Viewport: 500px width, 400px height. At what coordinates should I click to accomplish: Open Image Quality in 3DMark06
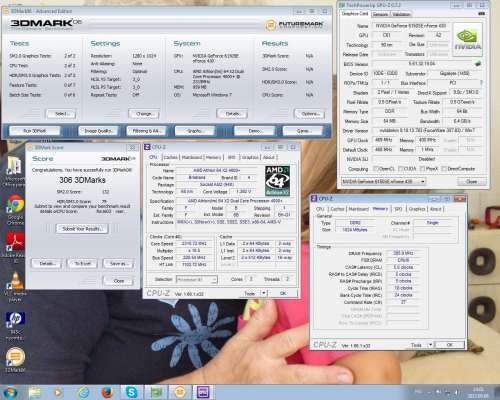click(99, 131)
